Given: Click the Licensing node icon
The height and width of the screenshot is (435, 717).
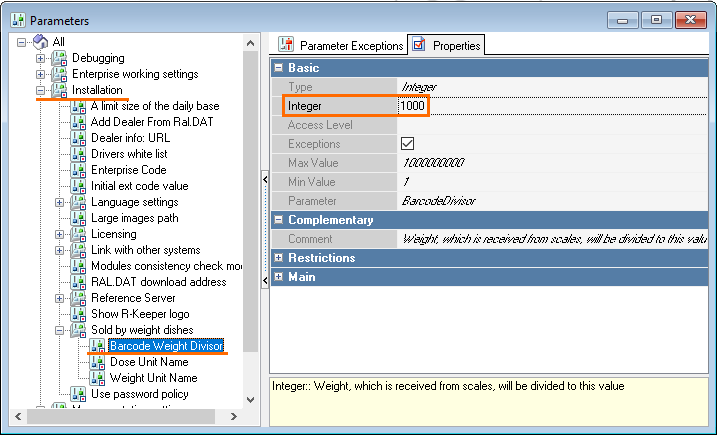Looking at the screenshot, I should pos(79,234).
